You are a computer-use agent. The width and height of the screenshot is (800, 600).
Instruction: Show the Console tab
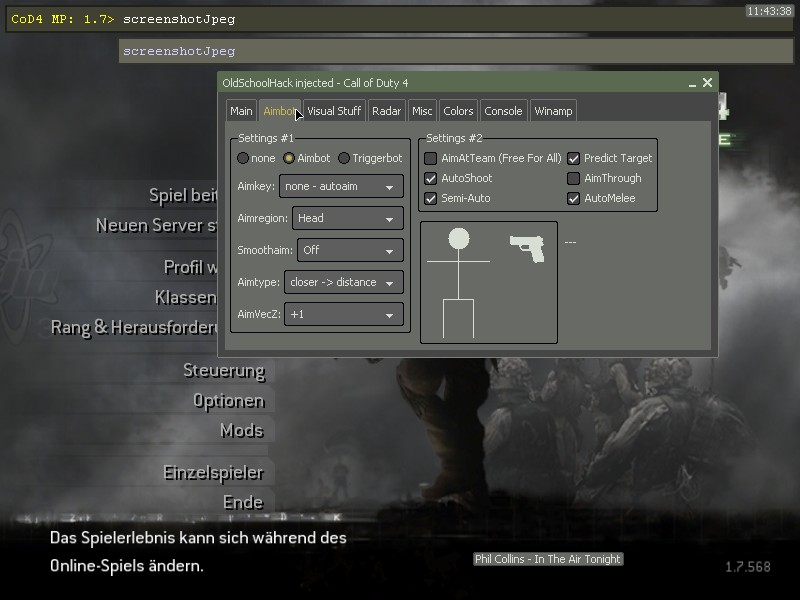point(503,111)
